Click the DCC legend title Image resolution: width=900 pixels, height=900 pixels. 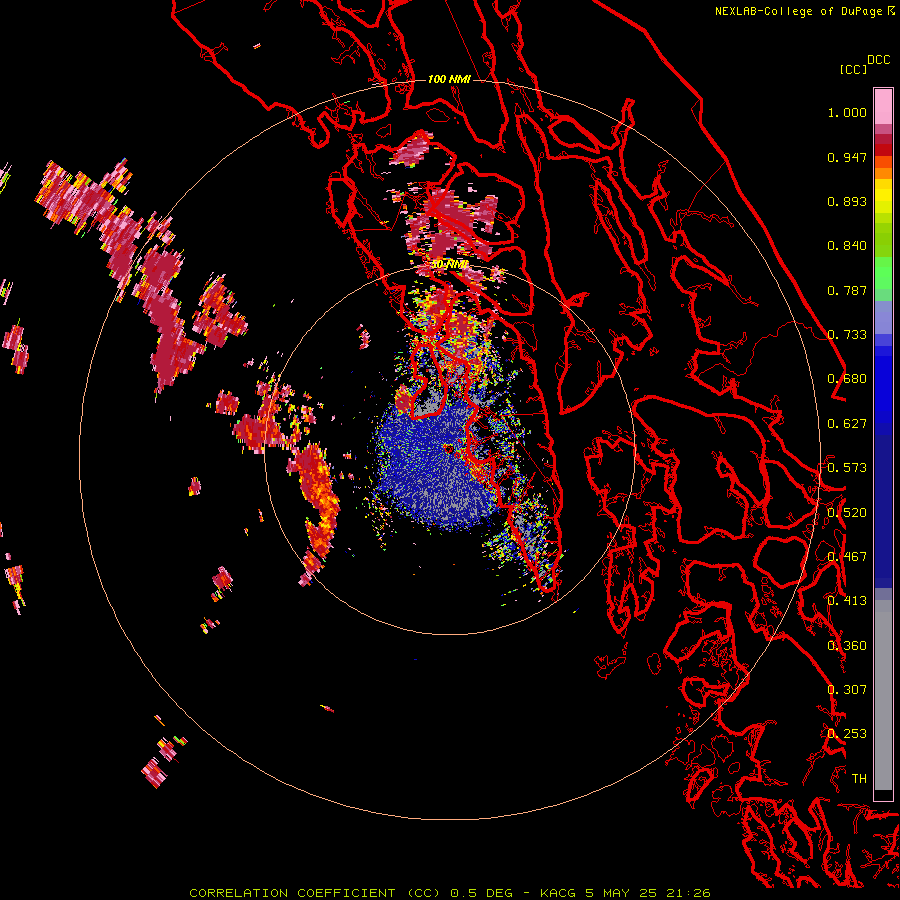pos(878,60)
